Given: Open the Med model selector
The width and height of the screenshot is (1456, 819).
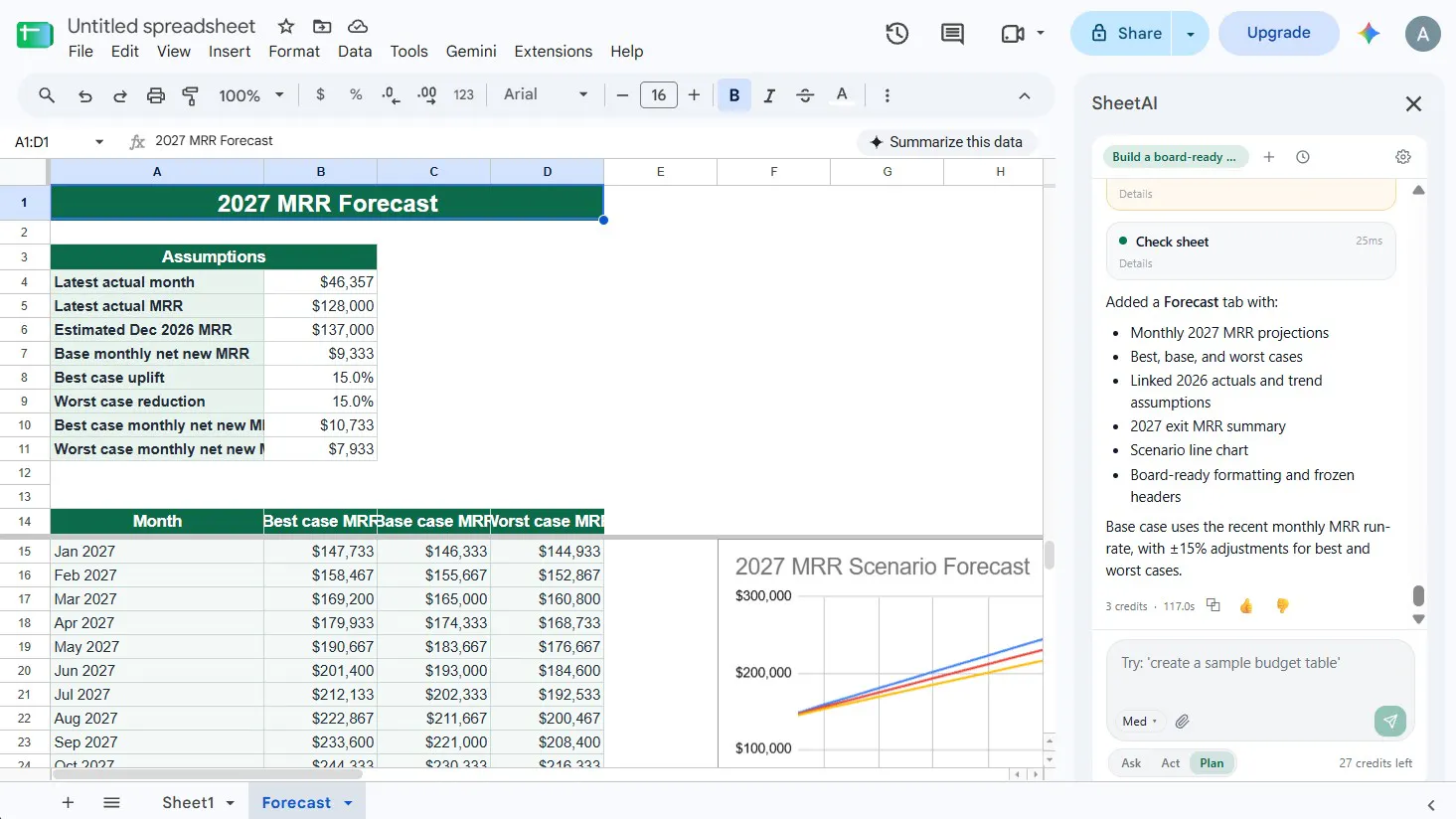Looking at the screenshot, I should [1139, 722].
